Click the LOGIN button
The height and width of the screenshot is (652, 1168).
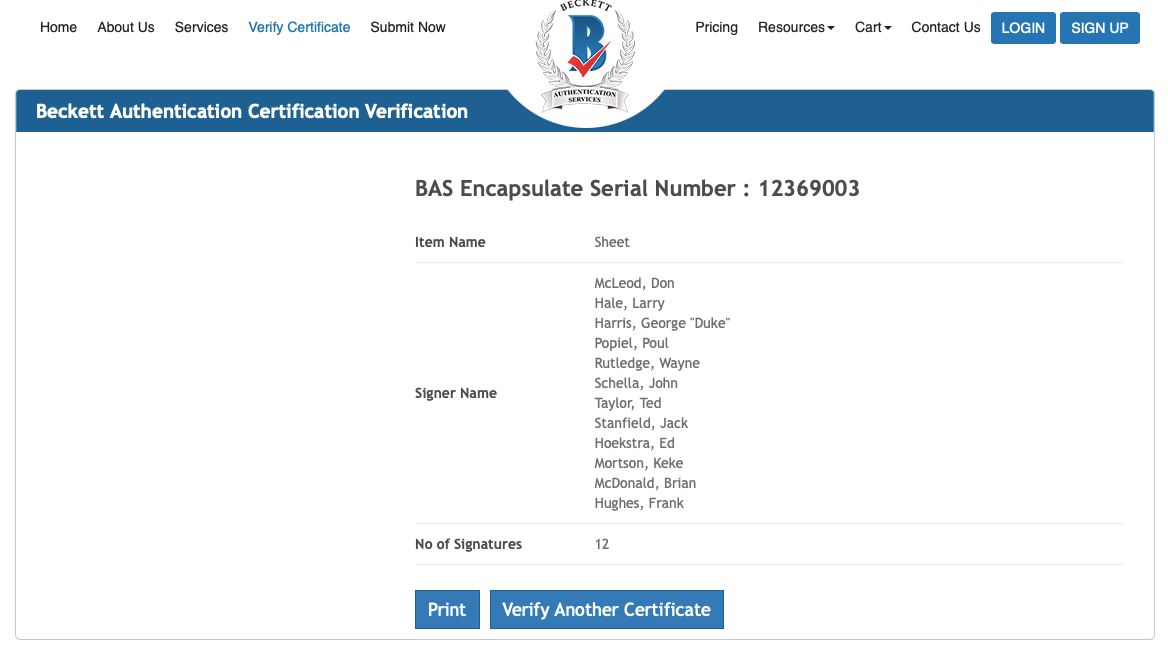coord(1023,28)
